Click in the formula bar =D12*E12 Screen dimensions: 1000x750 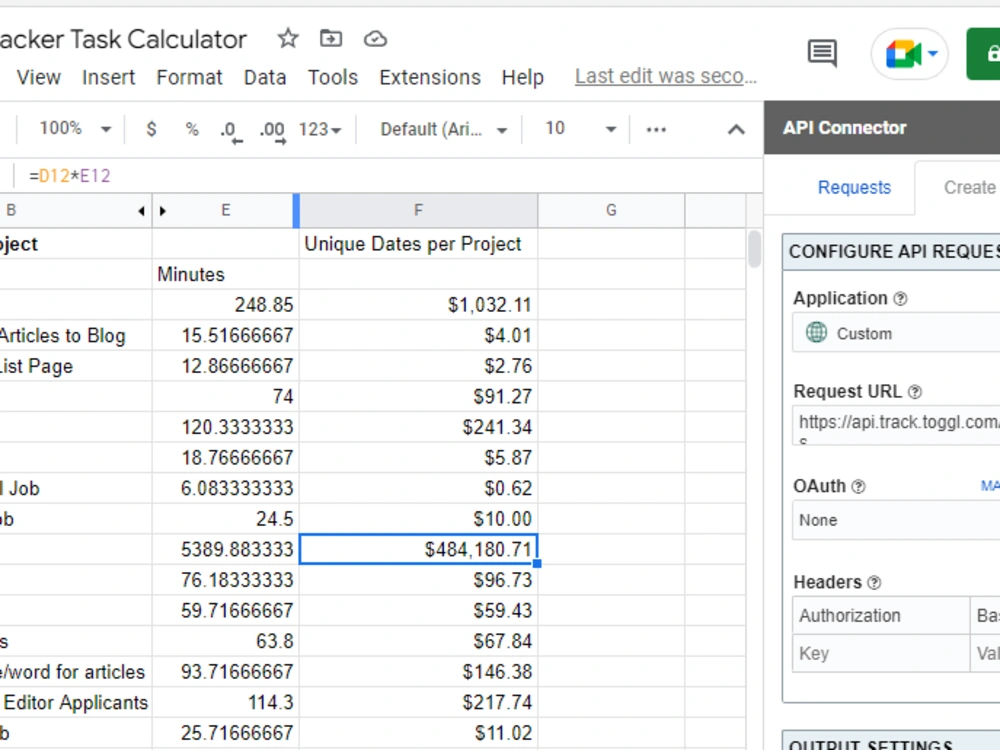(x=70, y=176)
